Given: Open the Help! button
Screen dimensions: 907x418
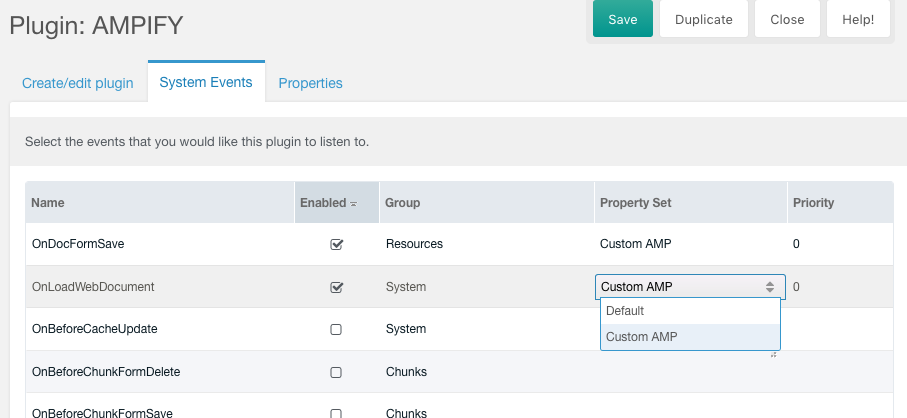Looking at the screenshot, I should [x=858, y=19].
